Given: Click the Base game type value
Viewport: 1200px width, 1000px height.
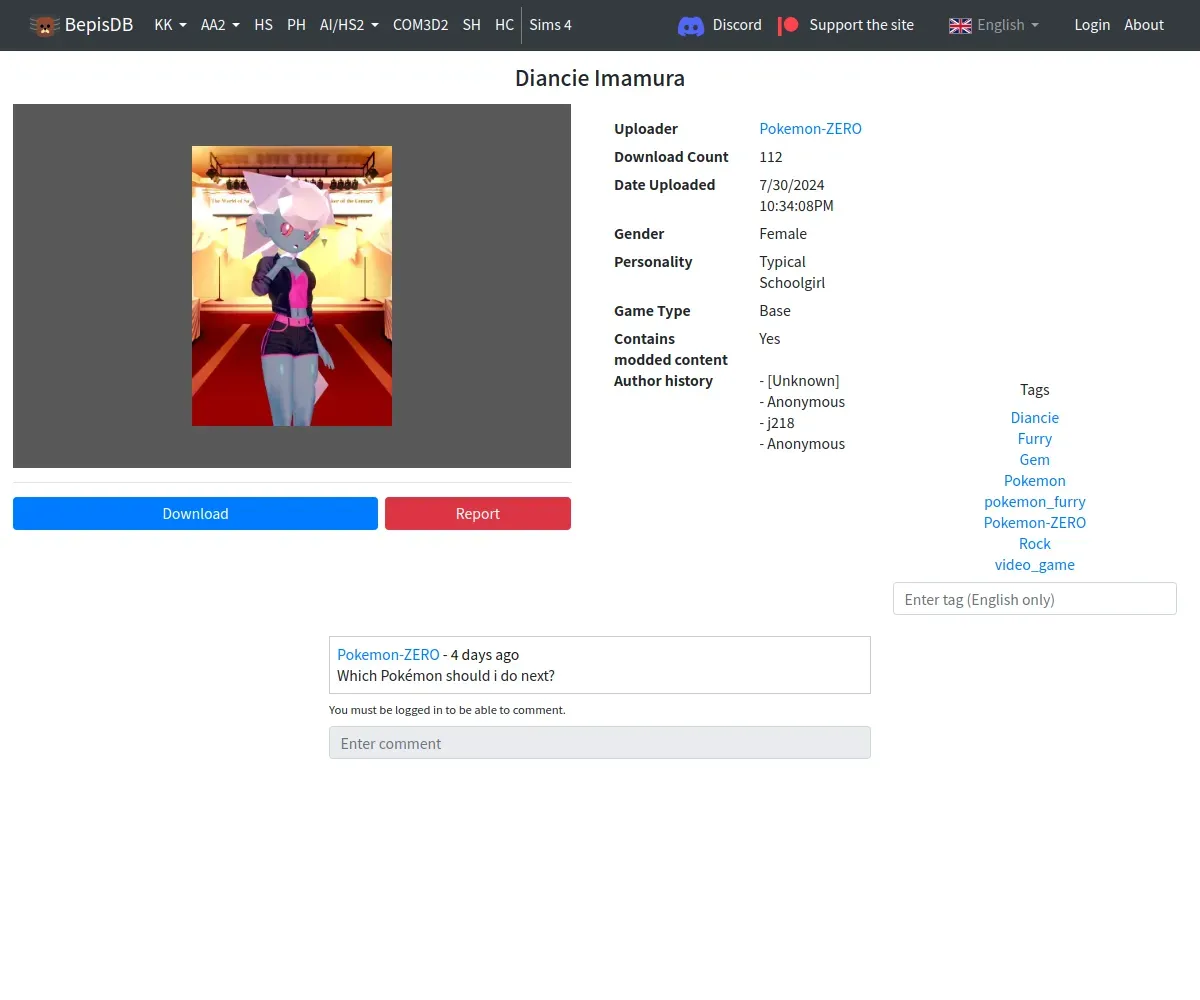Looking at the screenshot, I should click(x=775, y=310).
